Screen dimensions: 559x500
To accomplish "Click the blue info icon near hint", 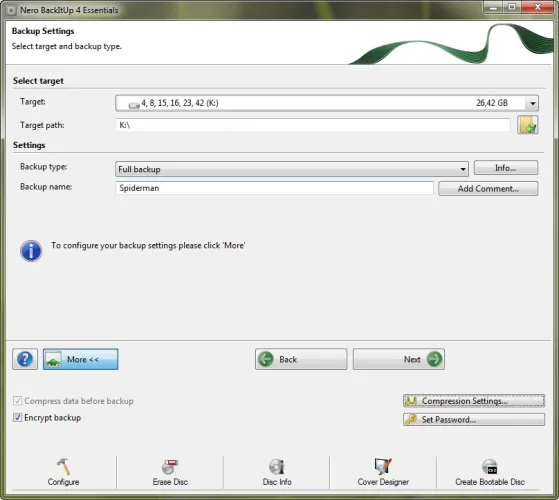I will pos(31,251).
